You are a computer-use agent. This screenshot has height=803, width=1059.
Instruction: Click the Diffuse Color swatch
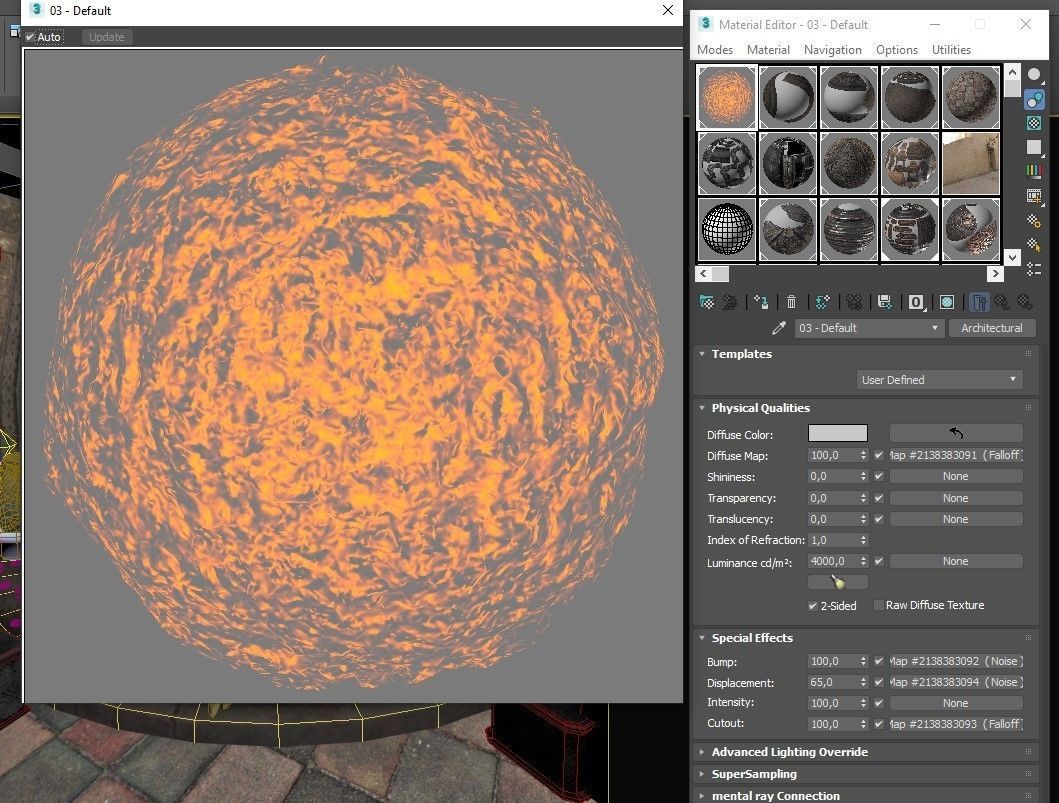tap(837, 433)
